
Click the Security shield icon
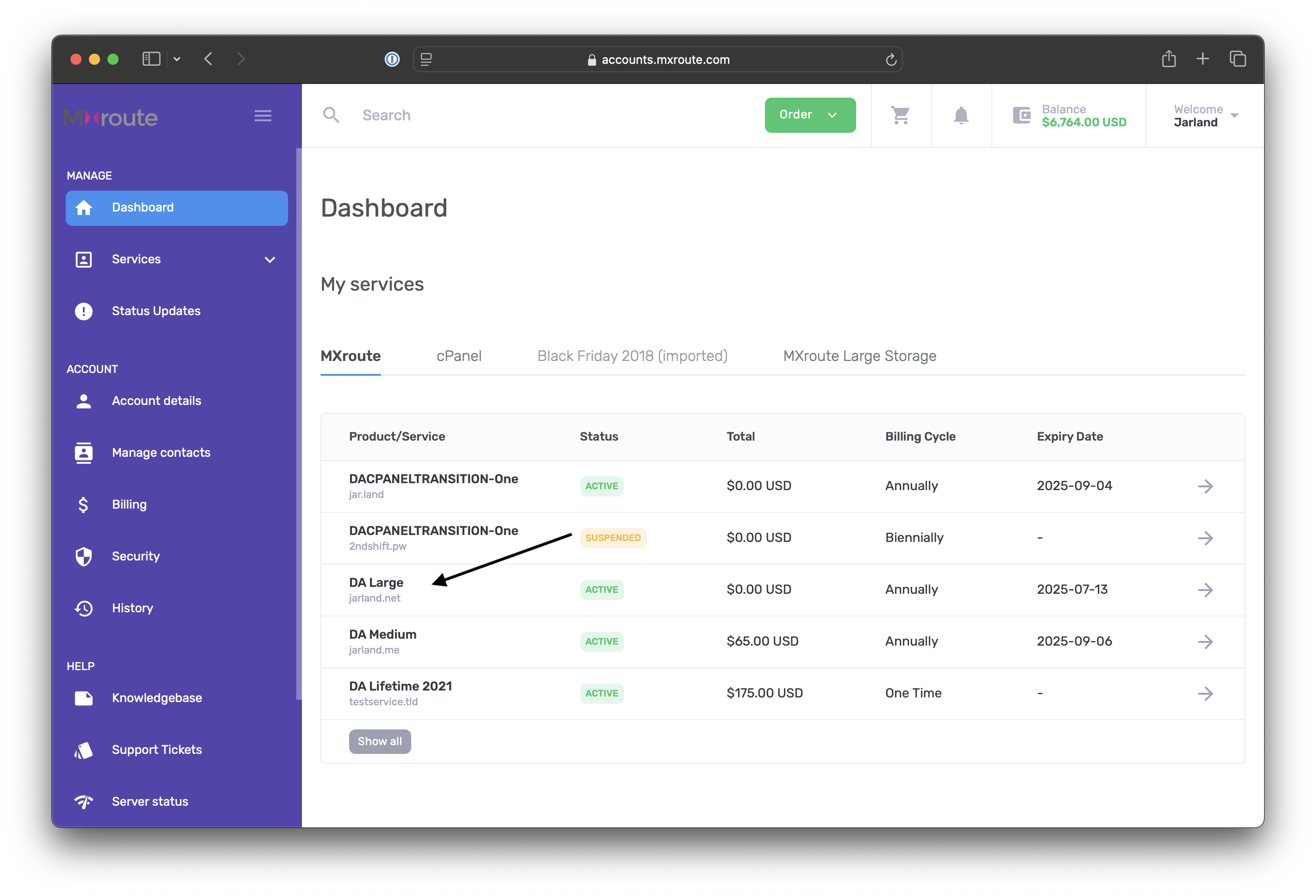(x=84, y=556)
